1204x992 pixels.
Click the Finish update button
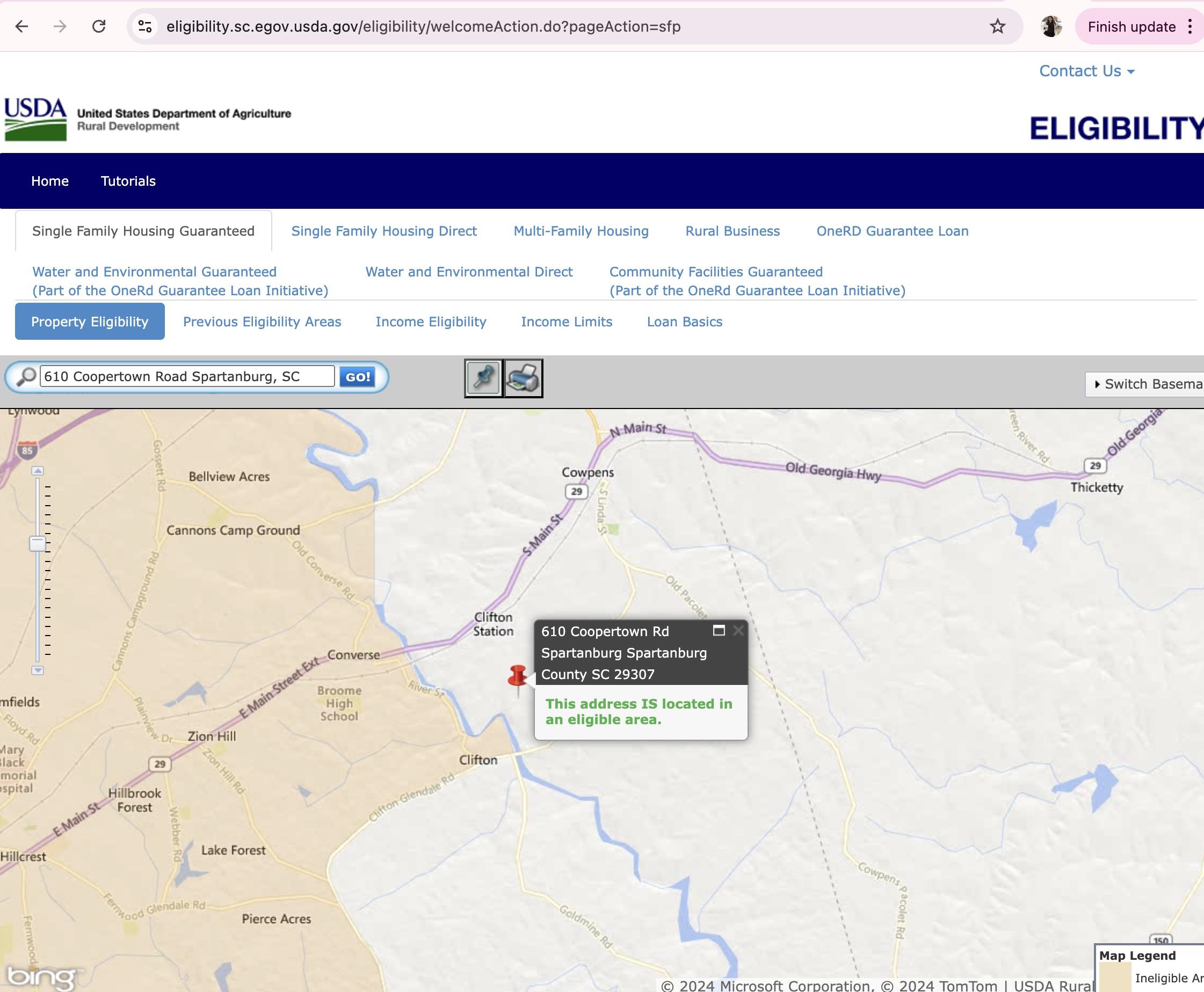point(1132,26)
